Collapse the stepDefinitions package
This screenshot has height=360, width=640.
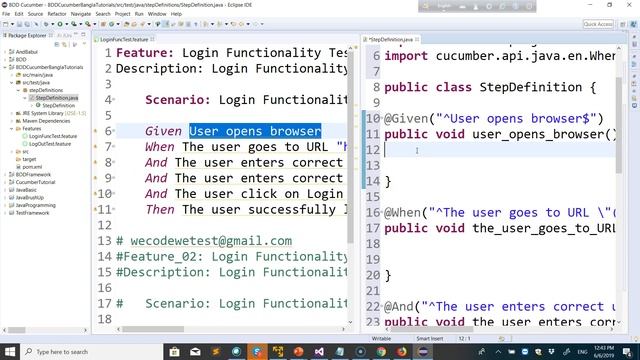[x=18, y=90]
